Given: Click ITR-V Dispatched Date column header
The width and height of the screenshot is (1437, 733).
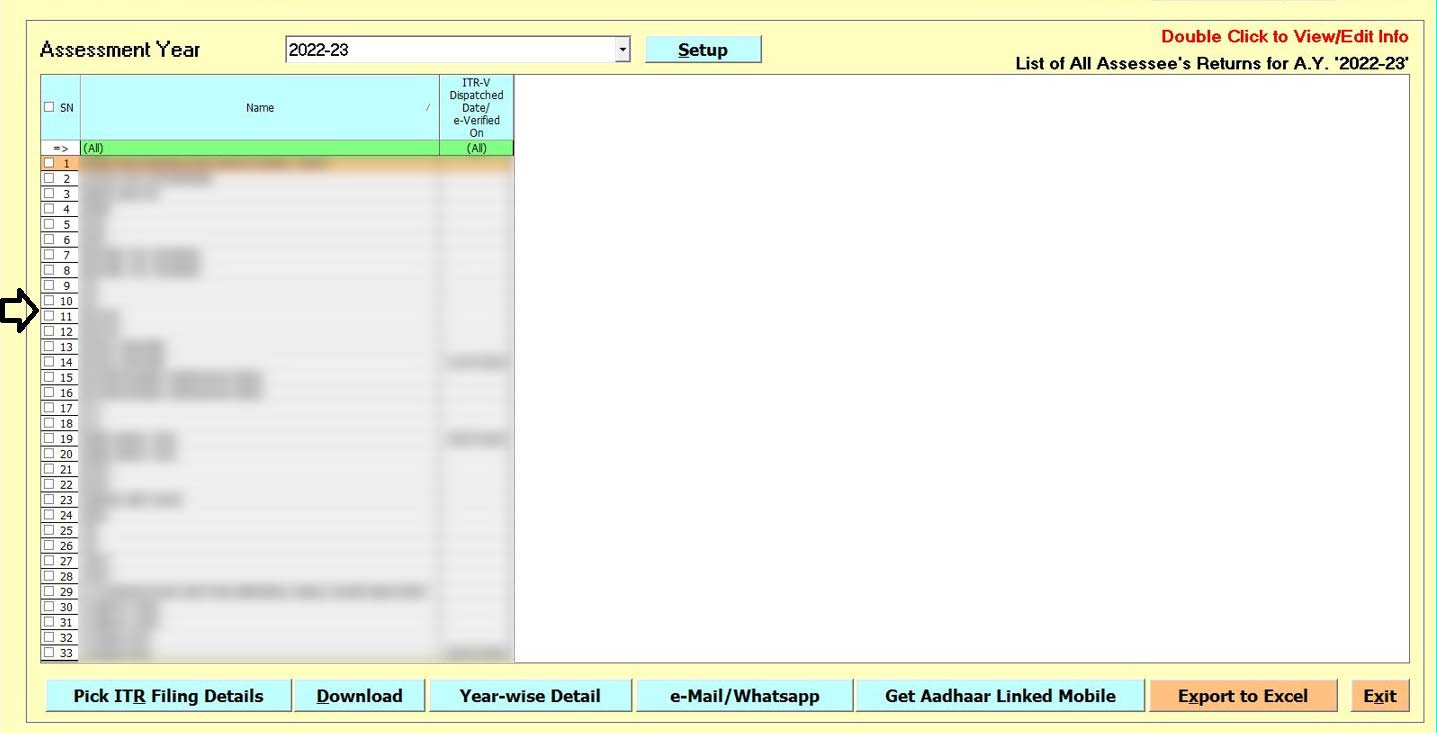Looking at the screenshot, I should (476, 108).
